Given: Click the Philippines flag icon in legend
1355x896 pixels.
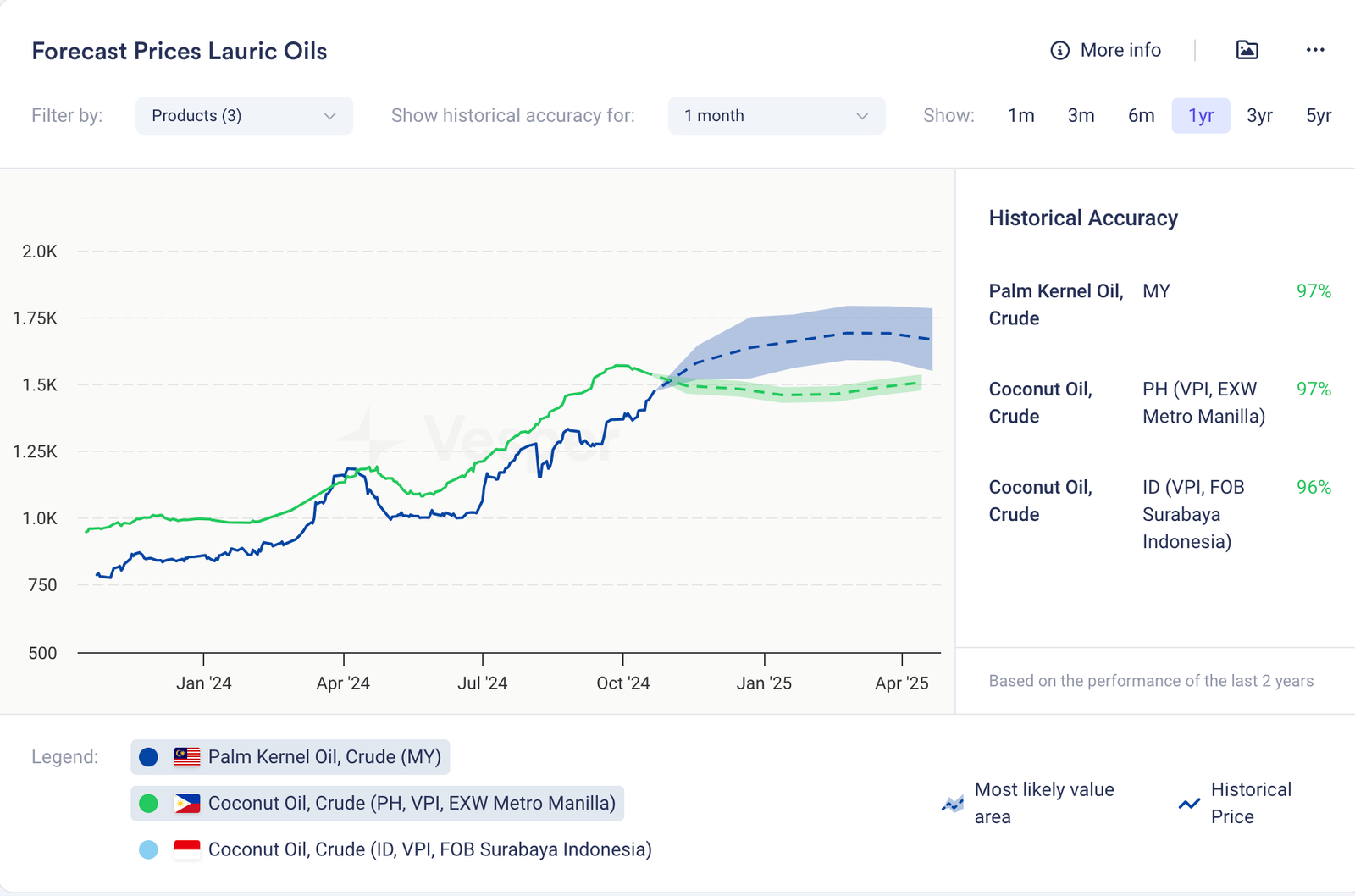Looking at the screenshot, I should (x=187, y=804).
